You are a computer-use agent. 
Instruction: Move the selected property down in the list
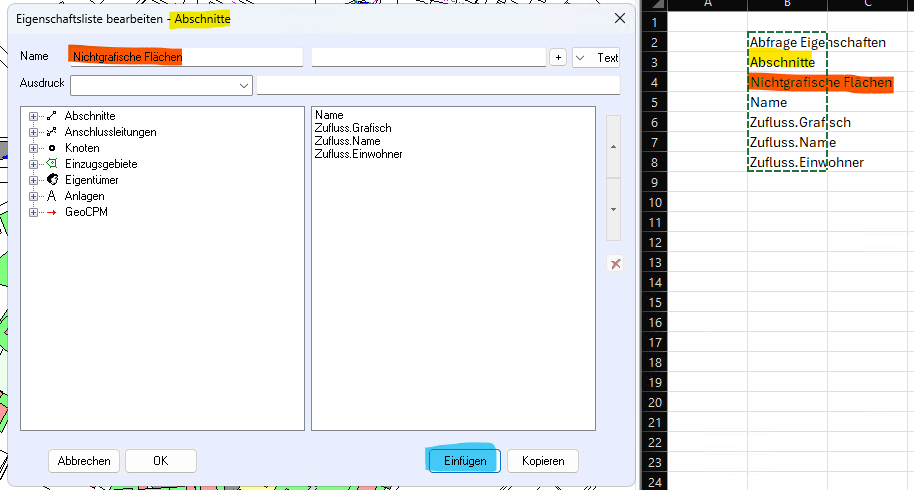pos(614,210)
